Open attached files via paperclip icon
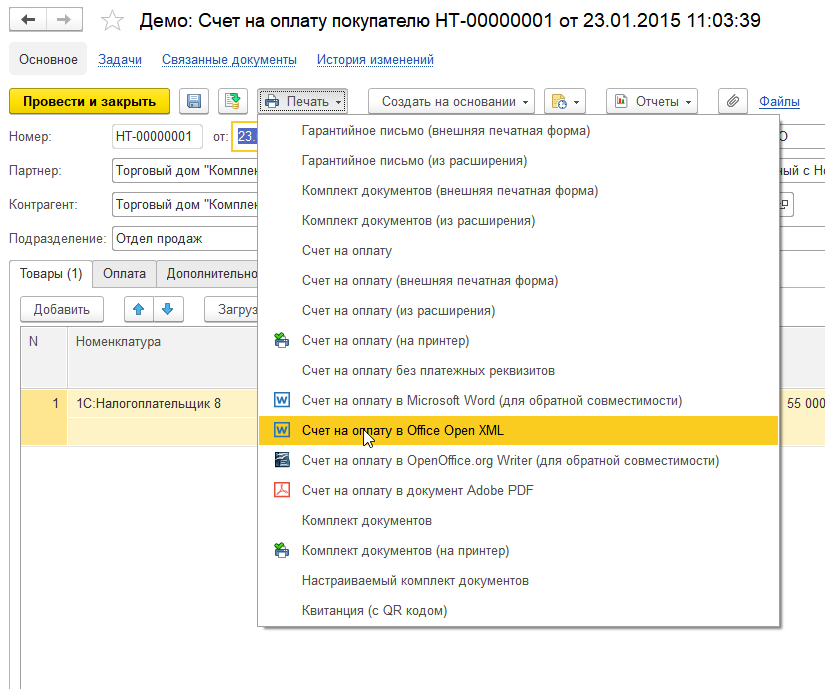 point(734,101)
